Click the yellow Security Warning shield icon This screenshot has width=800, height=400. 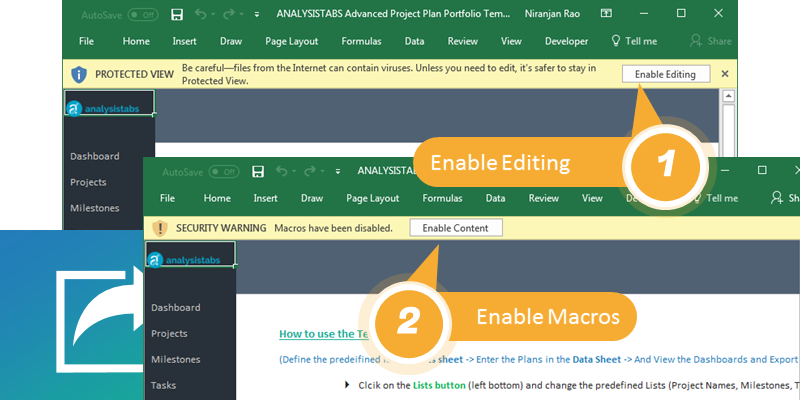160,228
